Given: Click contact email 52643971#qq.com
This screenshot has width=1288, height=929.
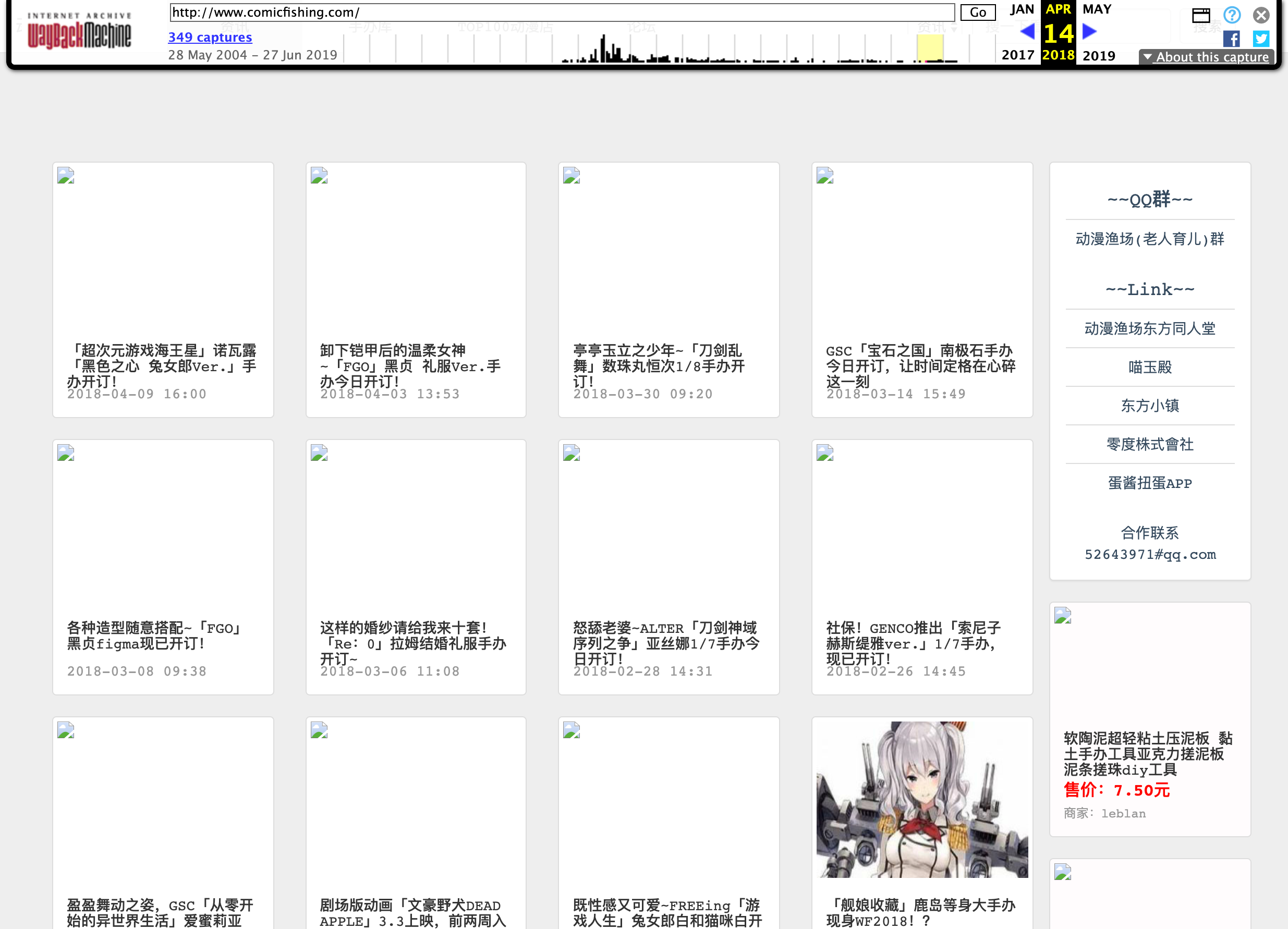Looking at the screenshot, I should [x=1150, y=555].
